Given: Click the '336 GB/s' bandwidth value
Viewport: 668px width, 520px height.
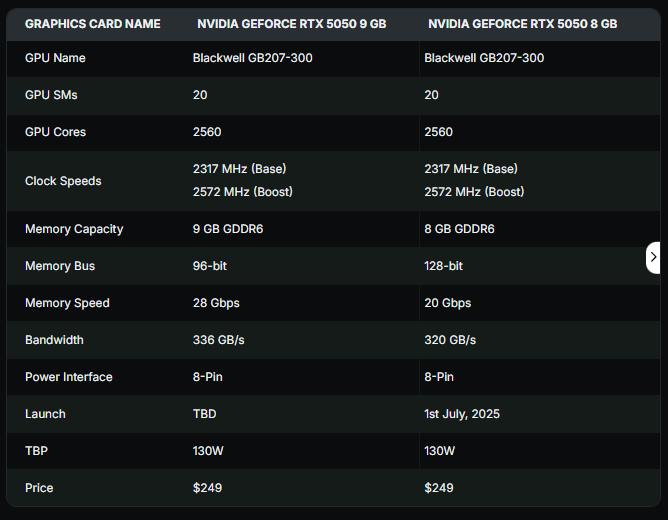Looking at the screenshot, I should [218, 340].
